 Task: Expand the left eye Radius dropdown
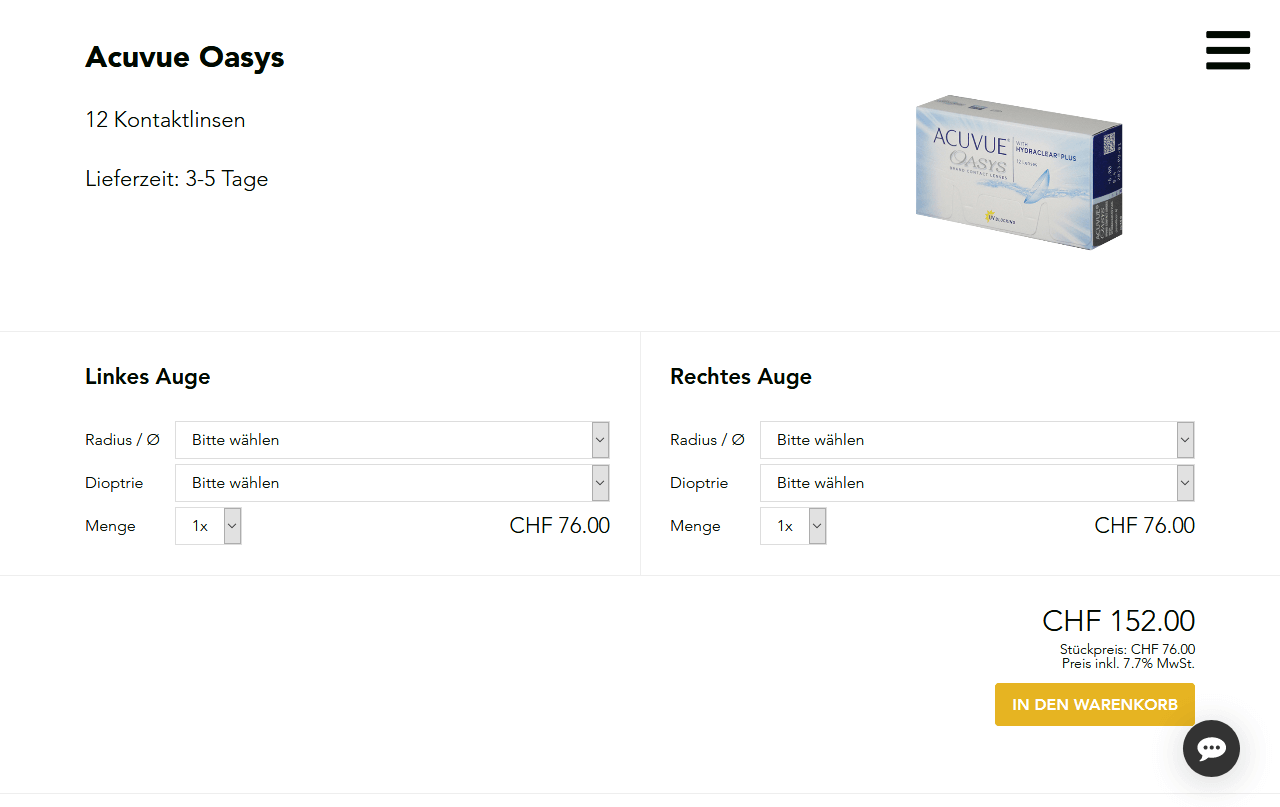coord(392,440)
